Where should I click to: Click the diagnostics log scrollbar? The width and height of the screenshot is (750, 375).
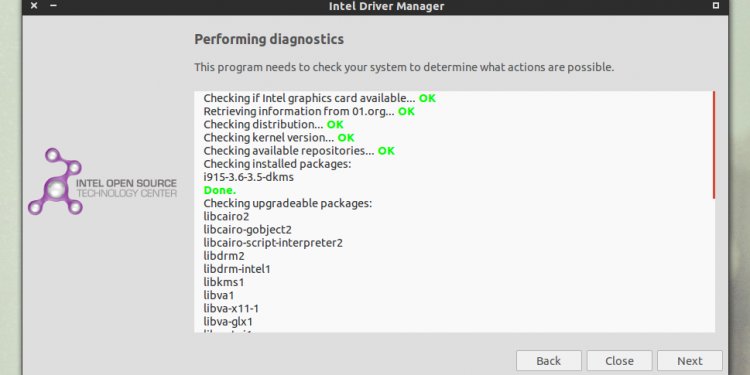(x=714, y=145)
